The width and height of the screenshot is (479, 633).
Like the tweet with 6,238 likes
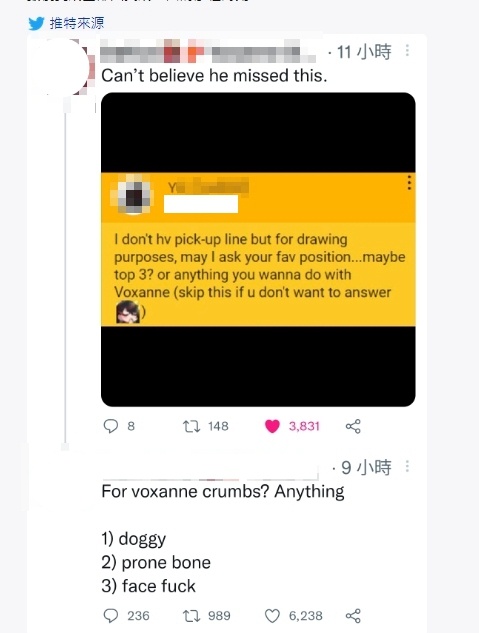tap(272, 616)
